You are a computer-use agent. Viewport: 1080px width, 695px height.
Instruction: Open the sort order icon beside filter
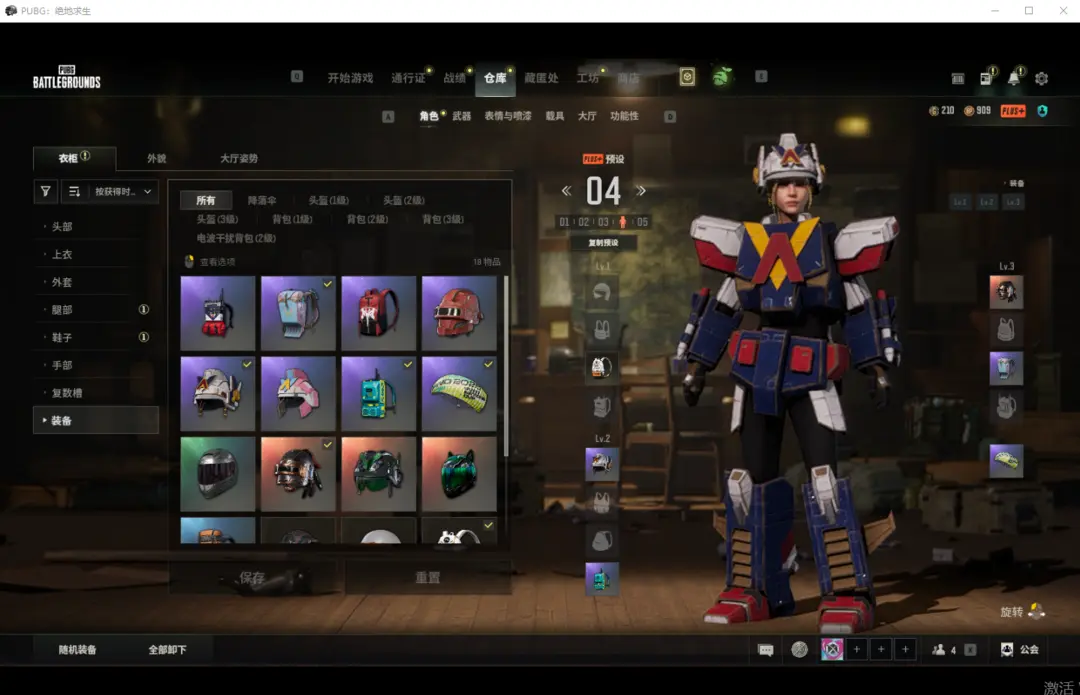[x=74, y=191]
